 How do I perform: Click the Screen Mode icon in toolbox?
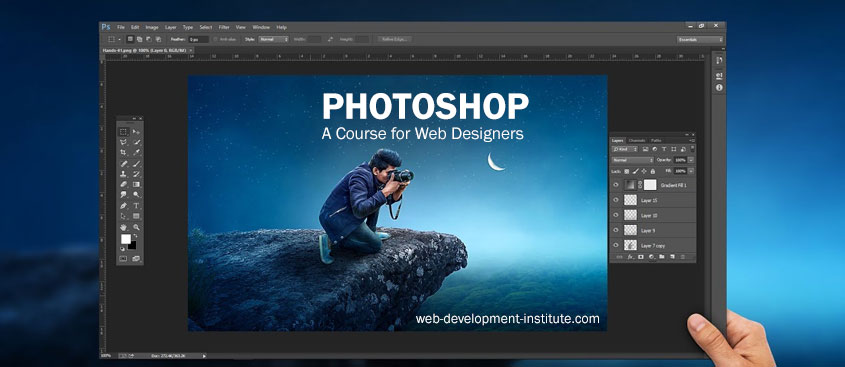[136, 258]
